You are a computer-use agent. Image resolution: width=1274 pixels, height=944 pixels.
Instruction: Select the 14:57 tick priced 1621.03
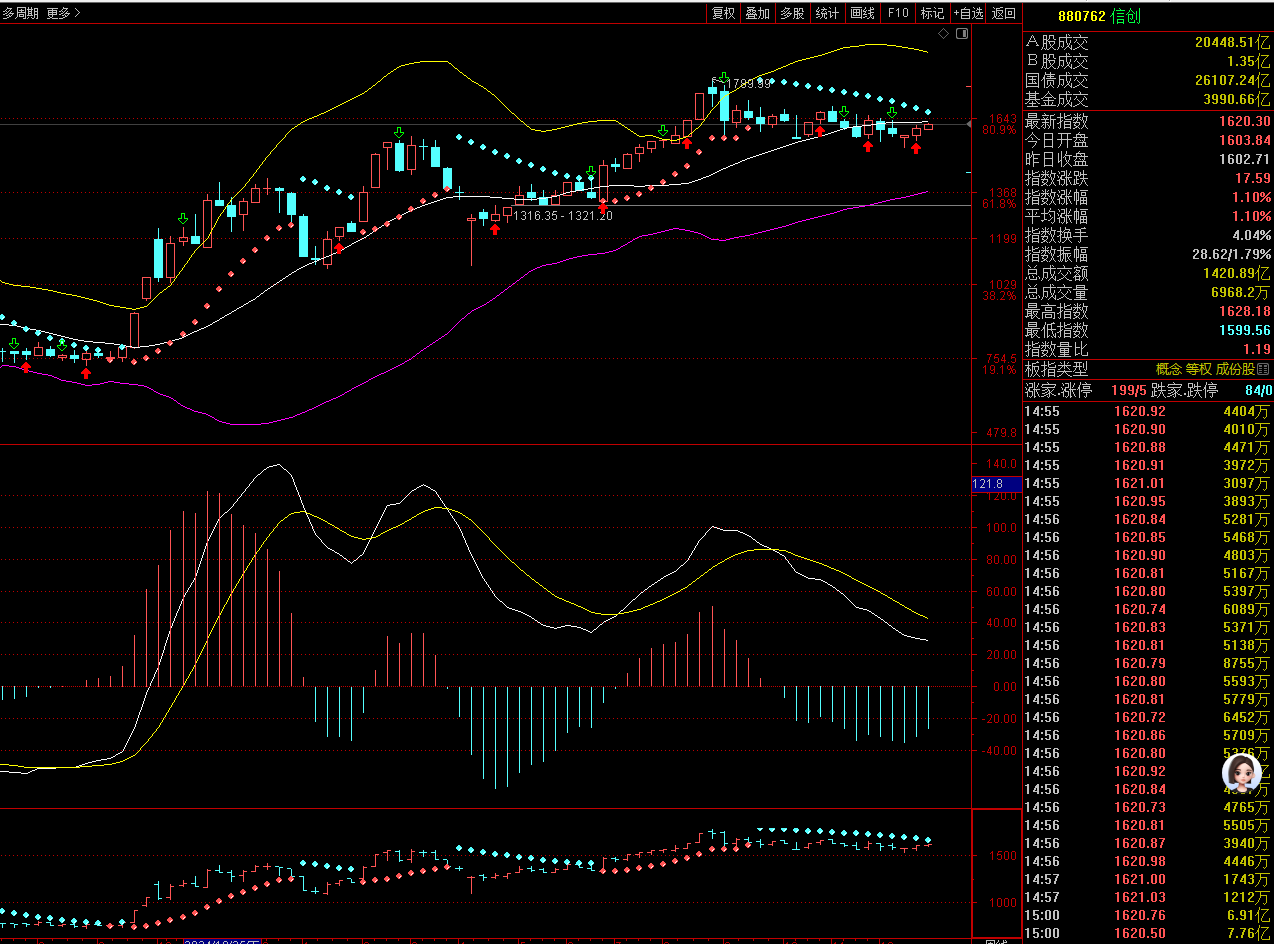[x=1148, y=897]
